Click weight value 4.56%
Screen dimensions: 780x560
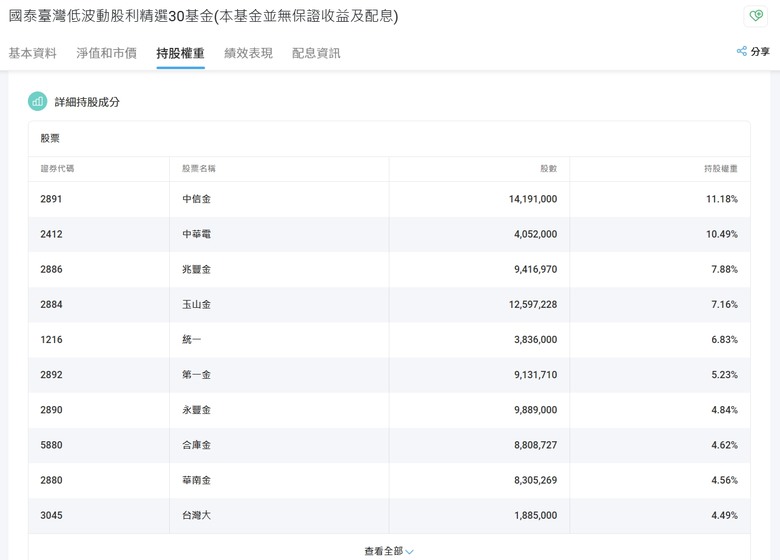click(724, 480)
